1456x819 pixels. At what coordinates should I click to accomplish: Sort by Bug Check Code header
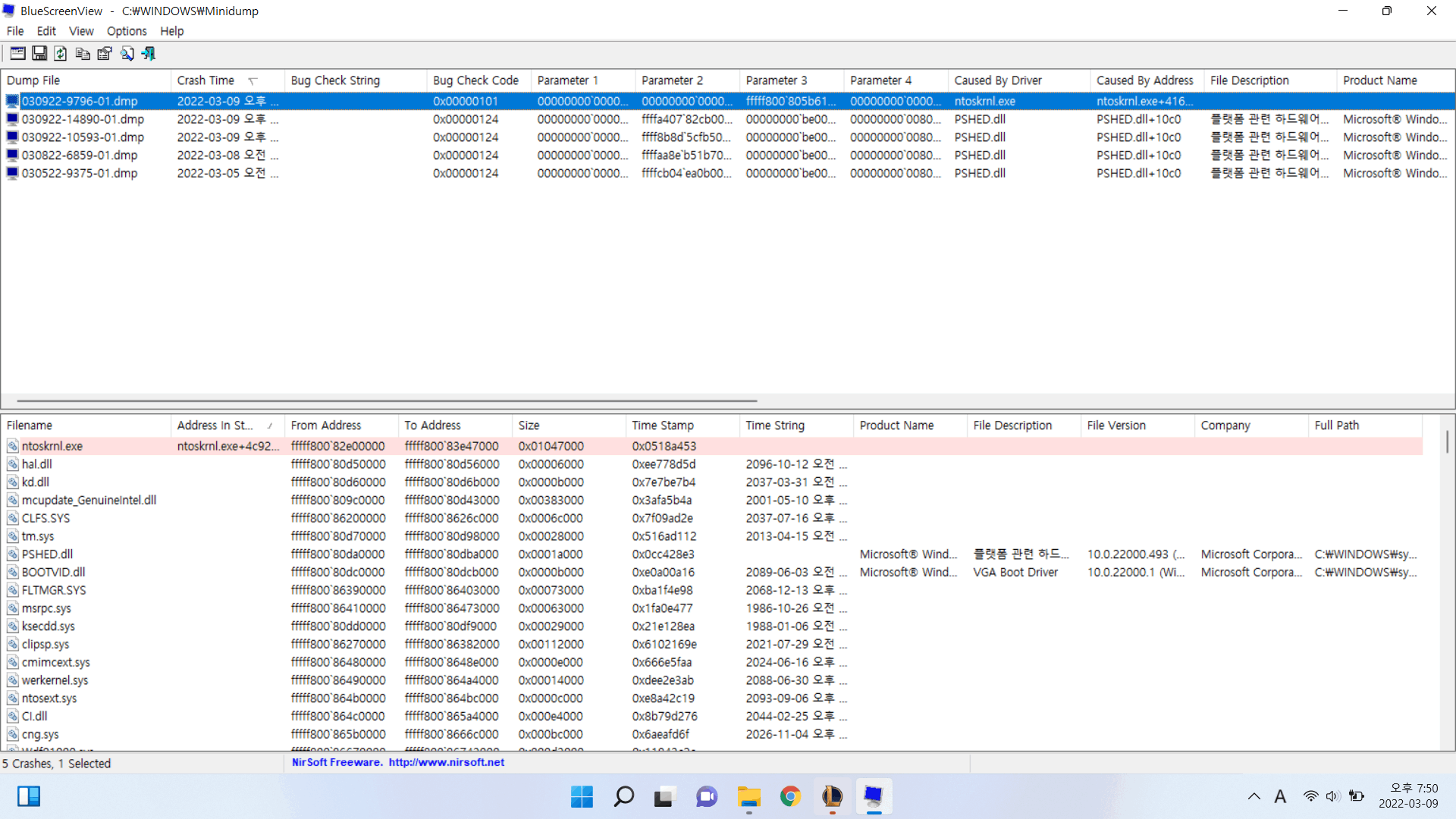point(479,80)
